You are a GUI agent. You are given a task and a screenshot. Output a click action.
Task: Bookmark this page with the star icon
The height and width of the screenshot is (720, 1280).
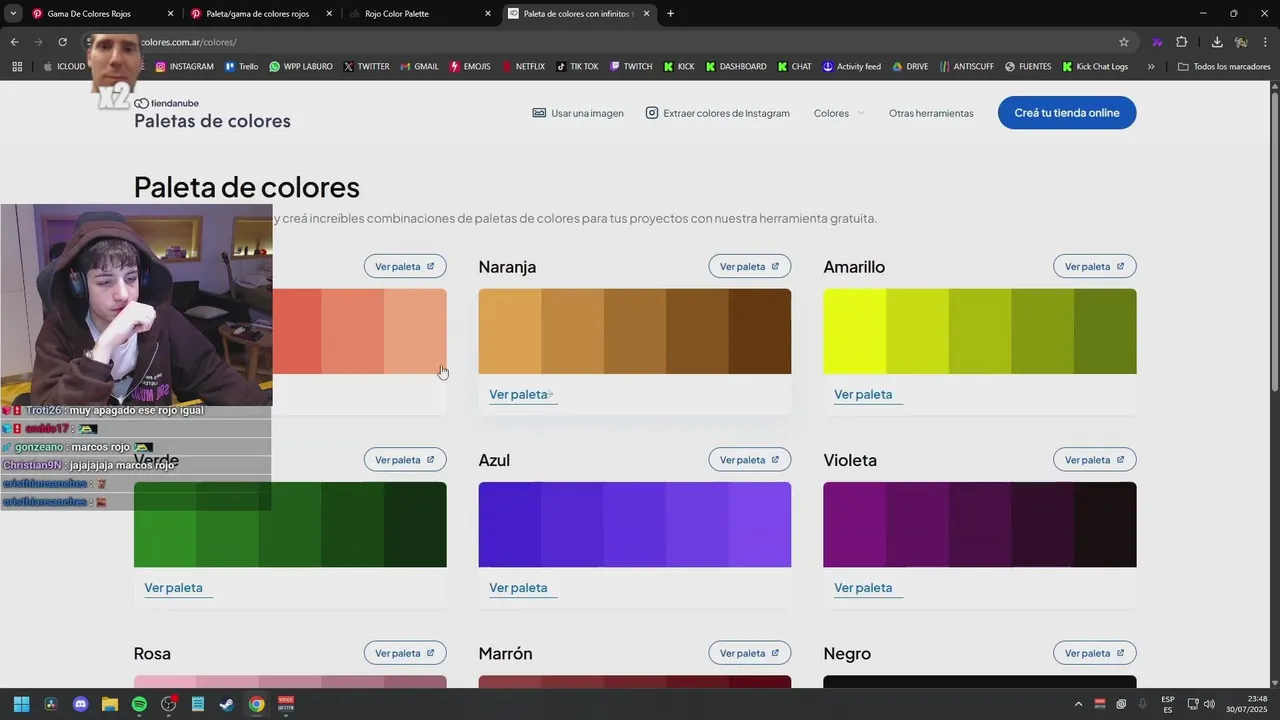pyautogui.click(x=1124, y=42)
